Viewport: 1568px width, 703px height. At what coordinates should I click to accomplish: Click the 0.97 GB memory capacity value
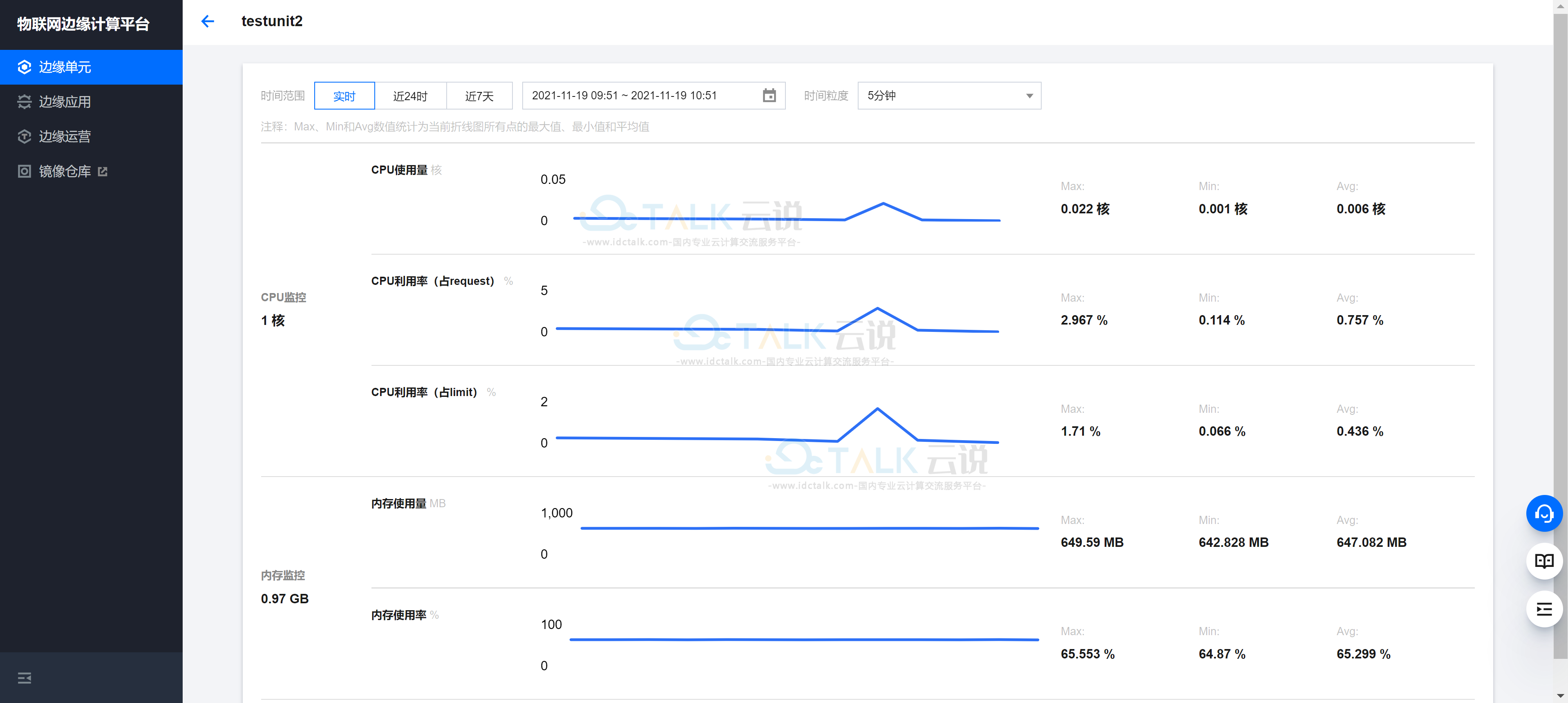click(285, 599)
